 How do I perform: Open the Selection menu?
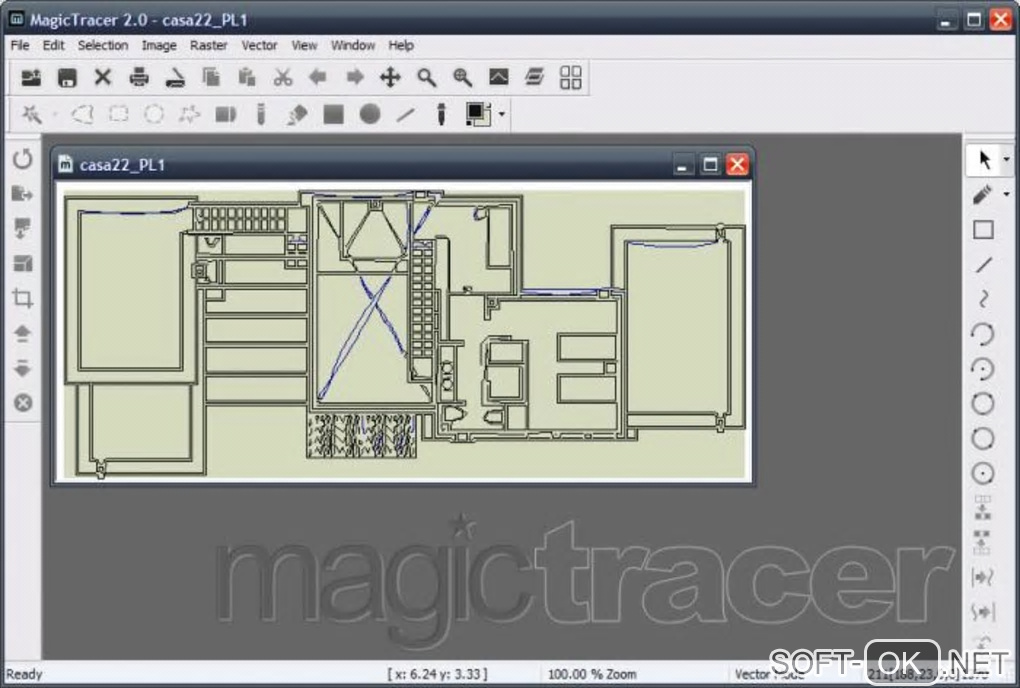[x=103, y=45]
